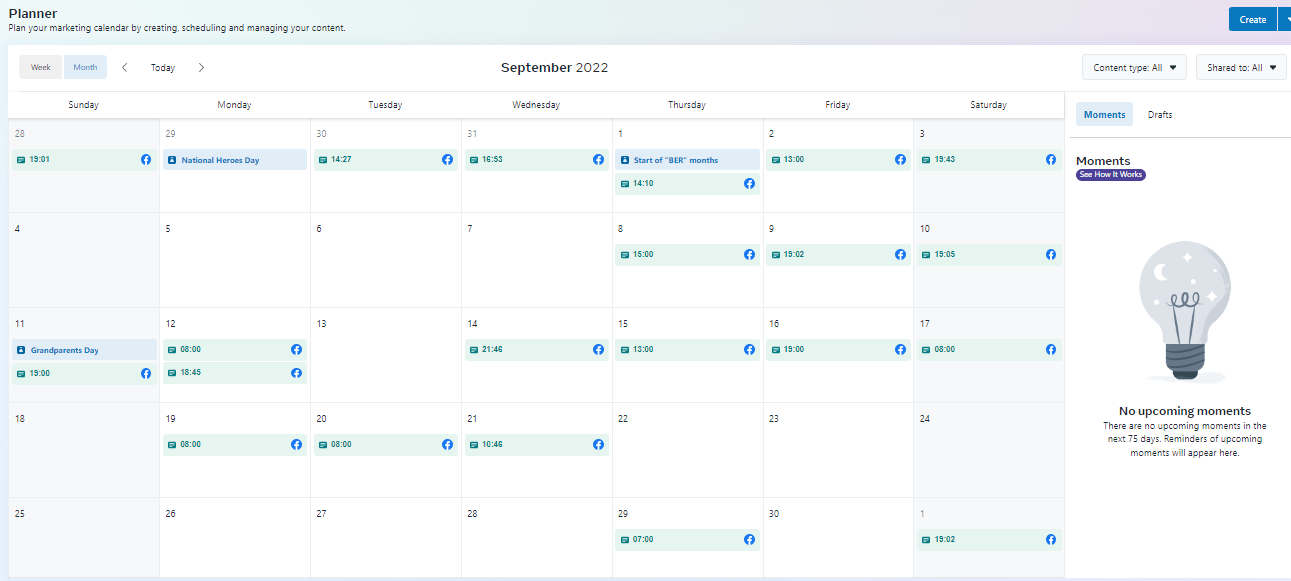Open the 15:00 scheduled post
1291x581 pixels.
687,254
